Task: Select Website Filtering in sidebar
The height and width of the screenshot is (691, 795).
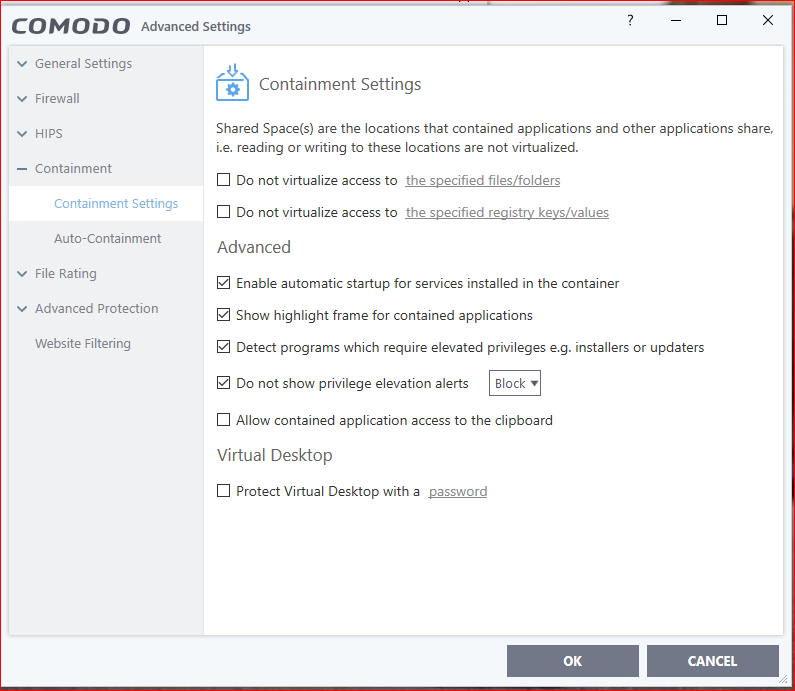Action: click(82, 344)
